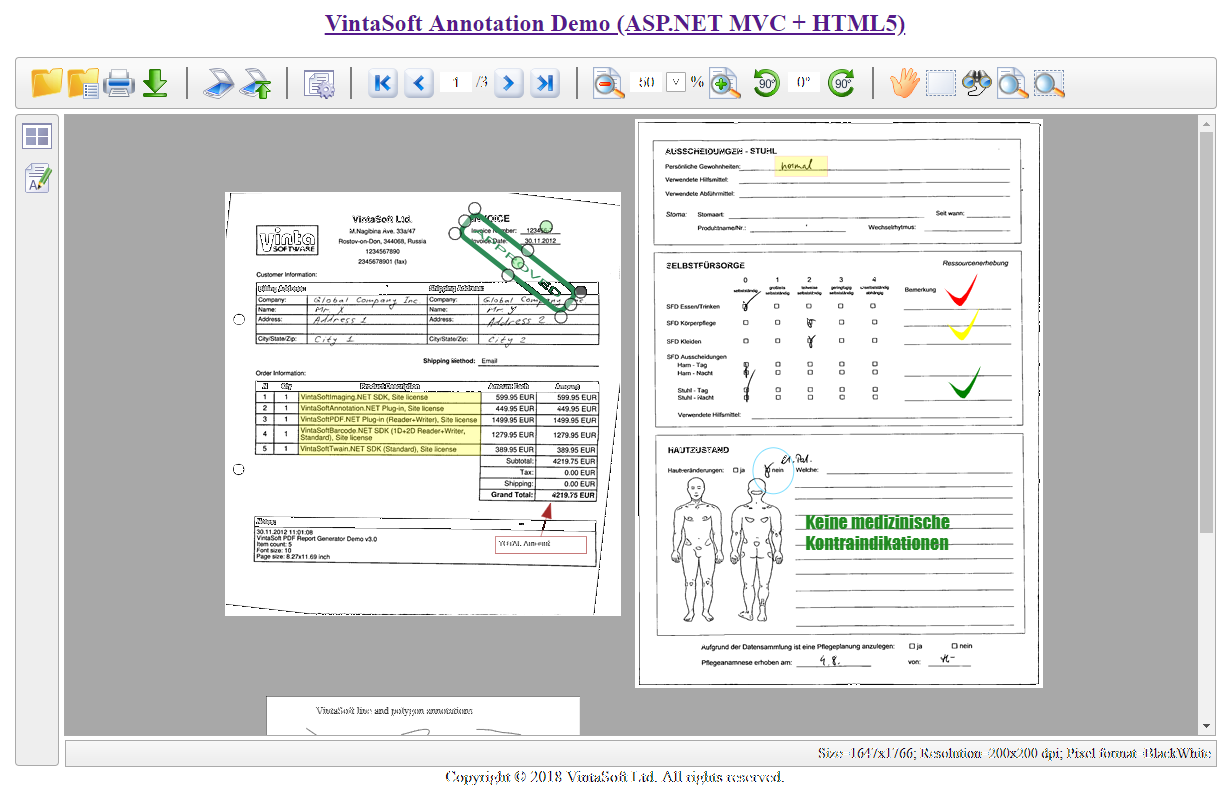Go to the previous page

[419, 83]
